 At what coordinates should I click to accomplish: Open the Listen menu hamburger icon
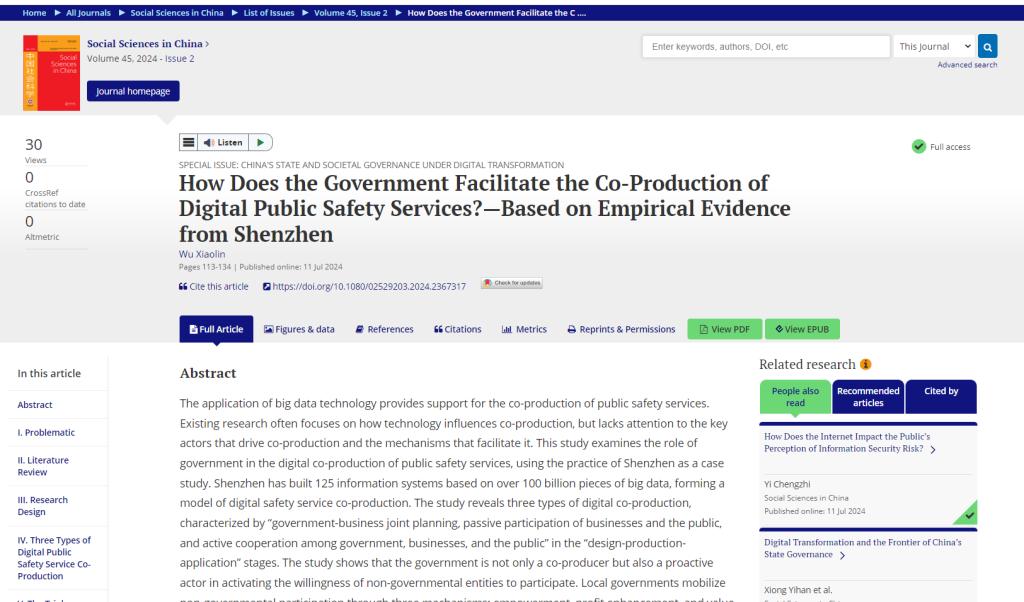tap(189, 143)
